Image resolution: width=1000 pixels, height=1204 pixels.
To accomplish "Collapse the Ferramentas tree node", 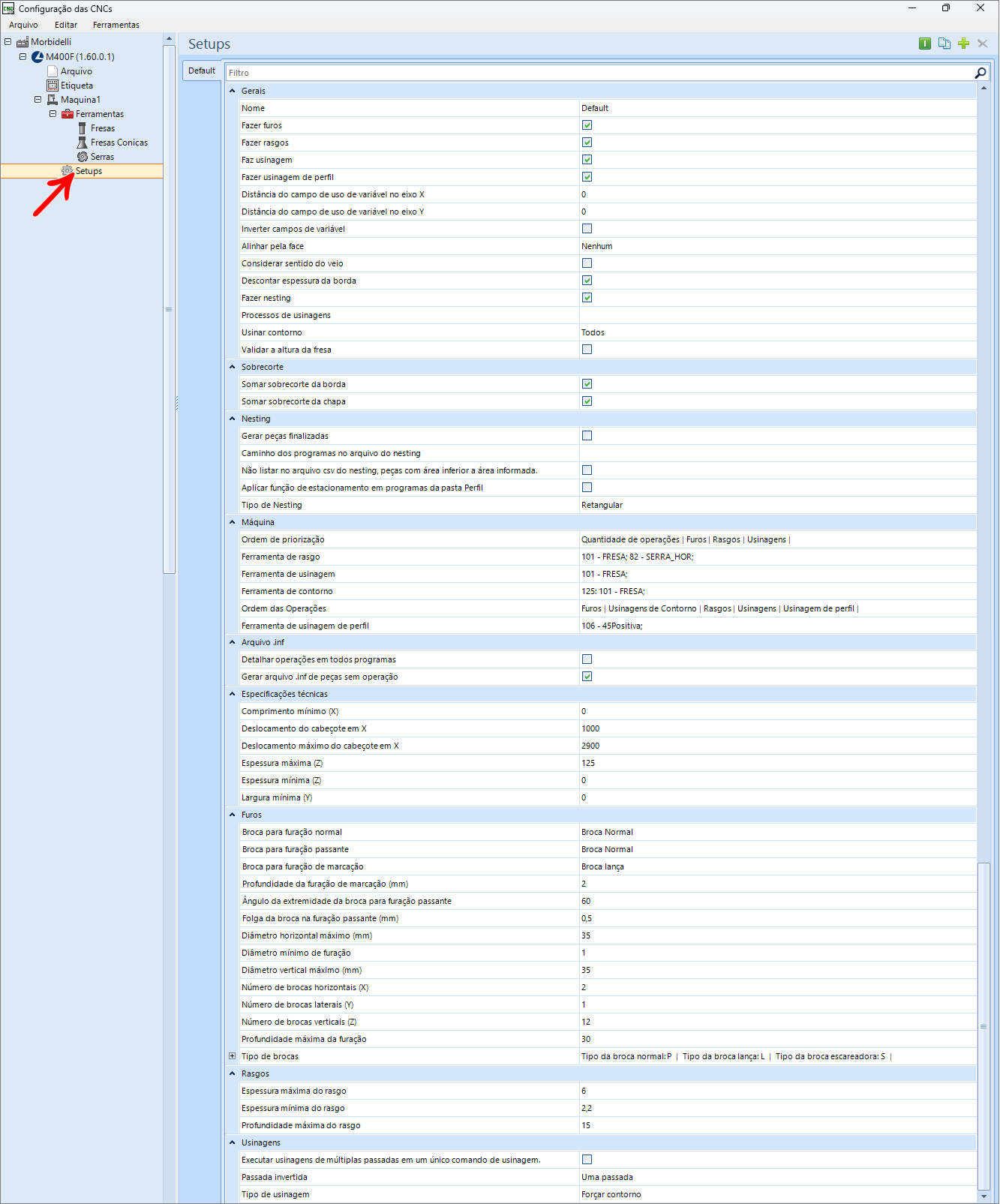I will pos(53,114).
